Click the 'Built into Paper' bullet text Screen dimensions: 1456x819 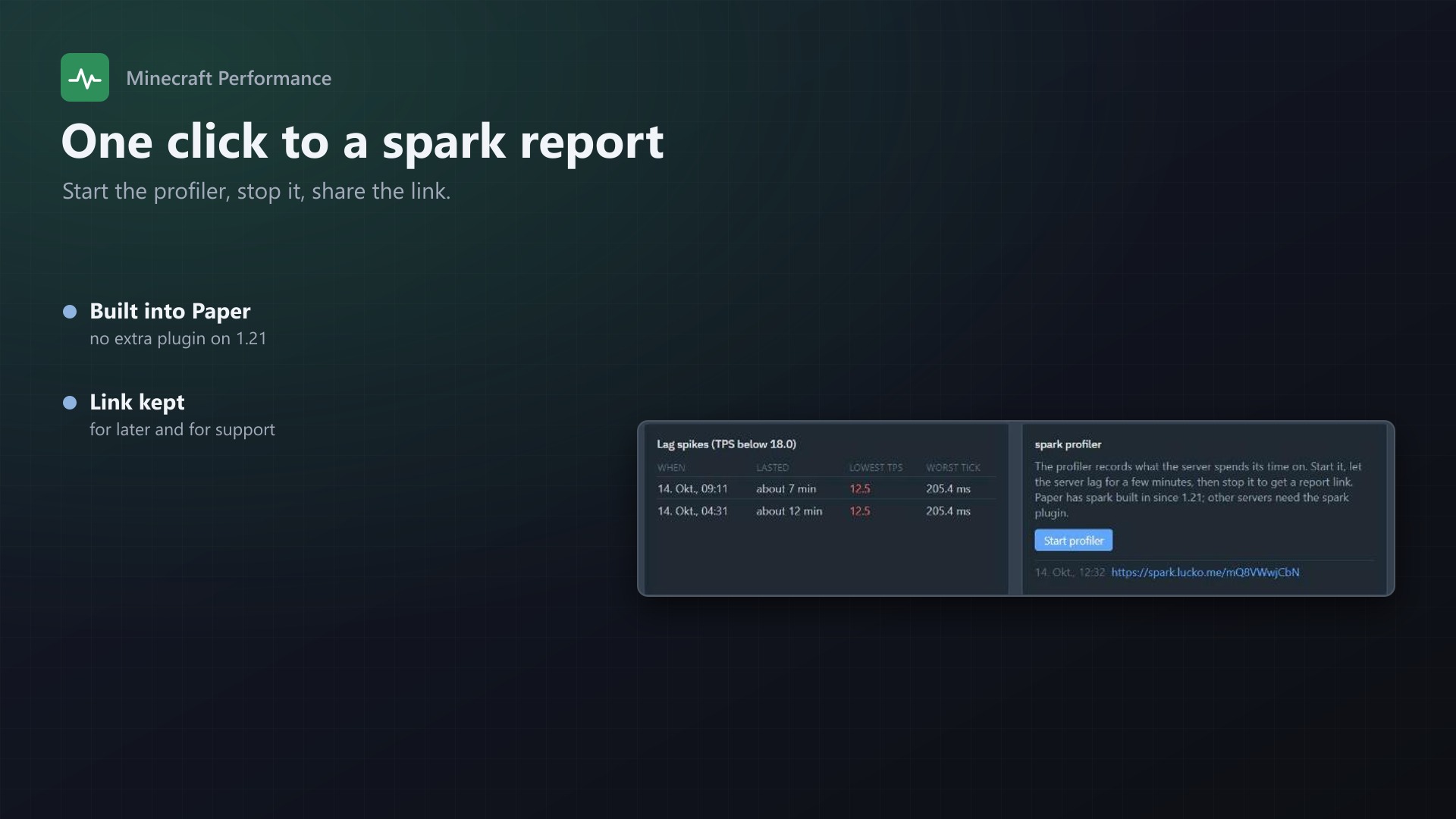[170, 311]
